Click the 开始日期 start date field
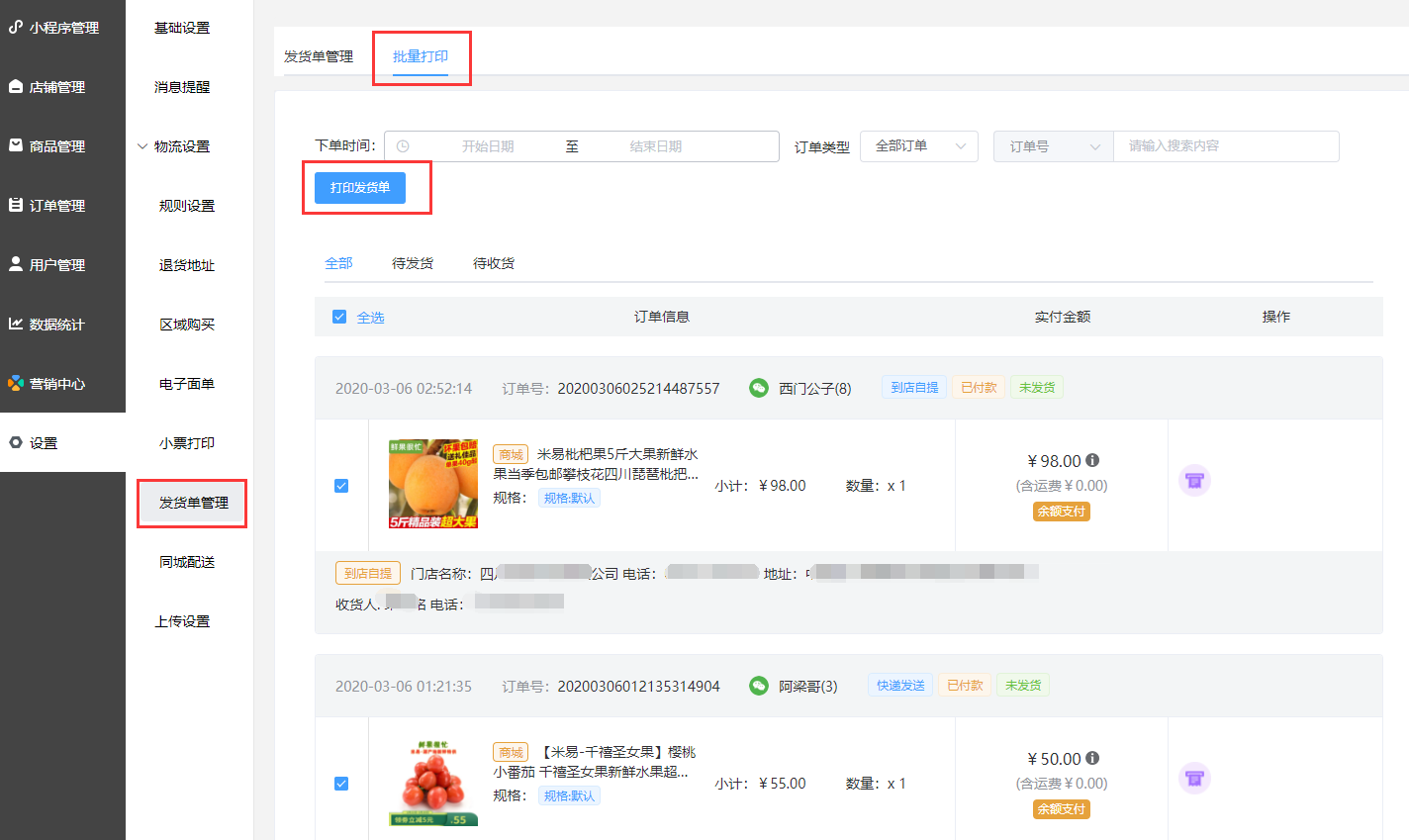The height and width of the screenshot is (840, 1409). 487,146
